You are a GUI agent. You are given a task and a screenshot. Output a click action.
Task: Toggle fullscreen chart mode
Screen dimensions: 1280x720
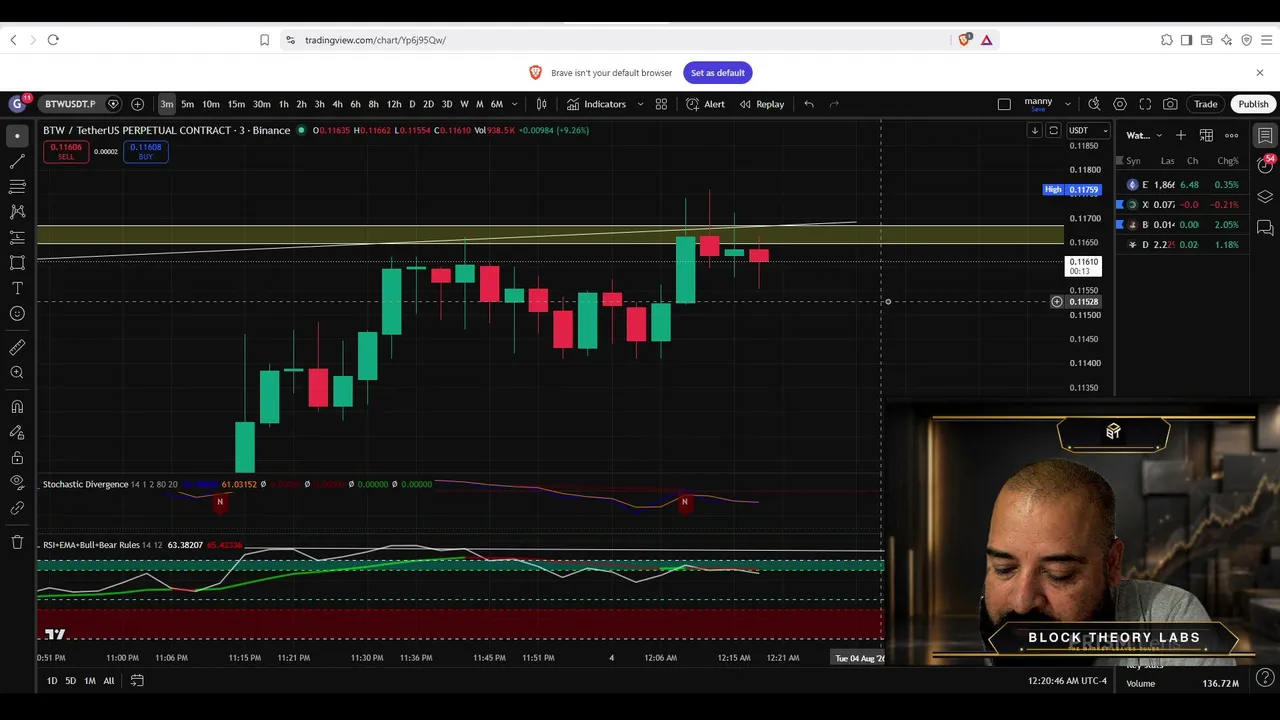pos(1145,104)
